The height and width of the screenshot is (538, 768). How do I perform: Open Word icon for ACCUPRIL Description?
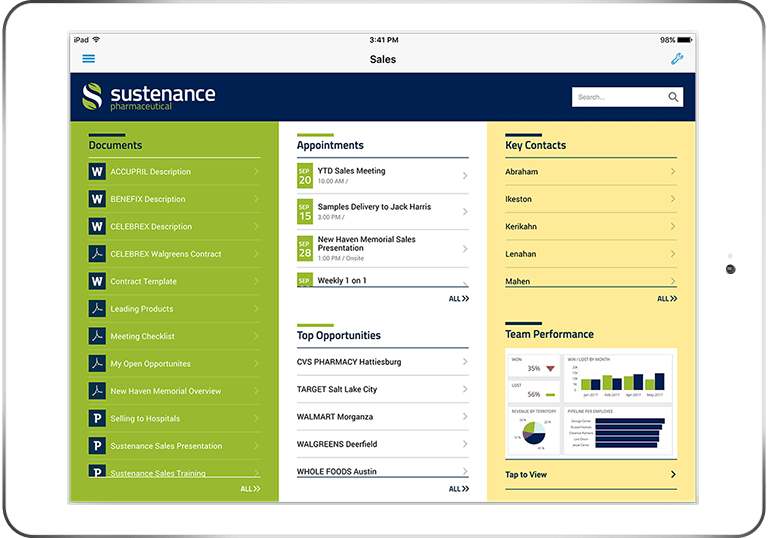pyautogui.click(x=97, y=171)
